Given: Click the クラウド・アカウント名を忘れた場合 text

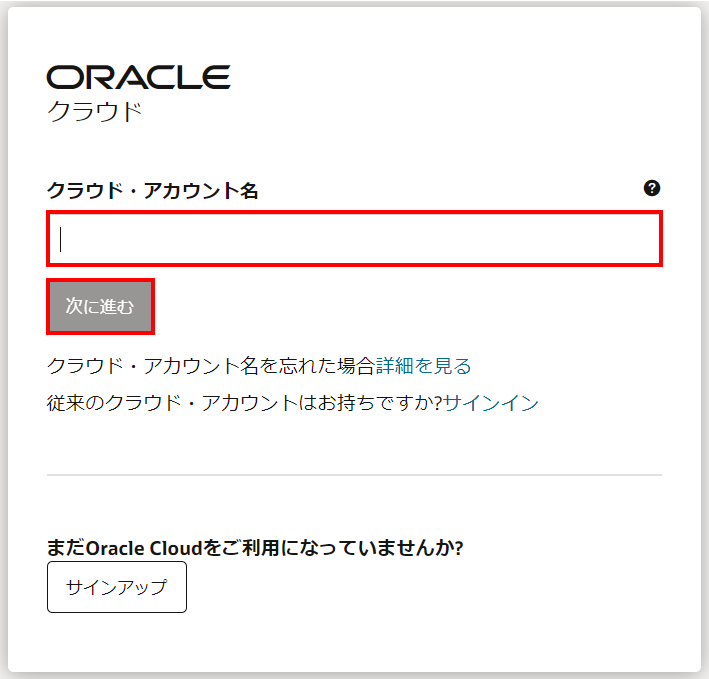Looking at the screenshot, I should pos(210,366).
